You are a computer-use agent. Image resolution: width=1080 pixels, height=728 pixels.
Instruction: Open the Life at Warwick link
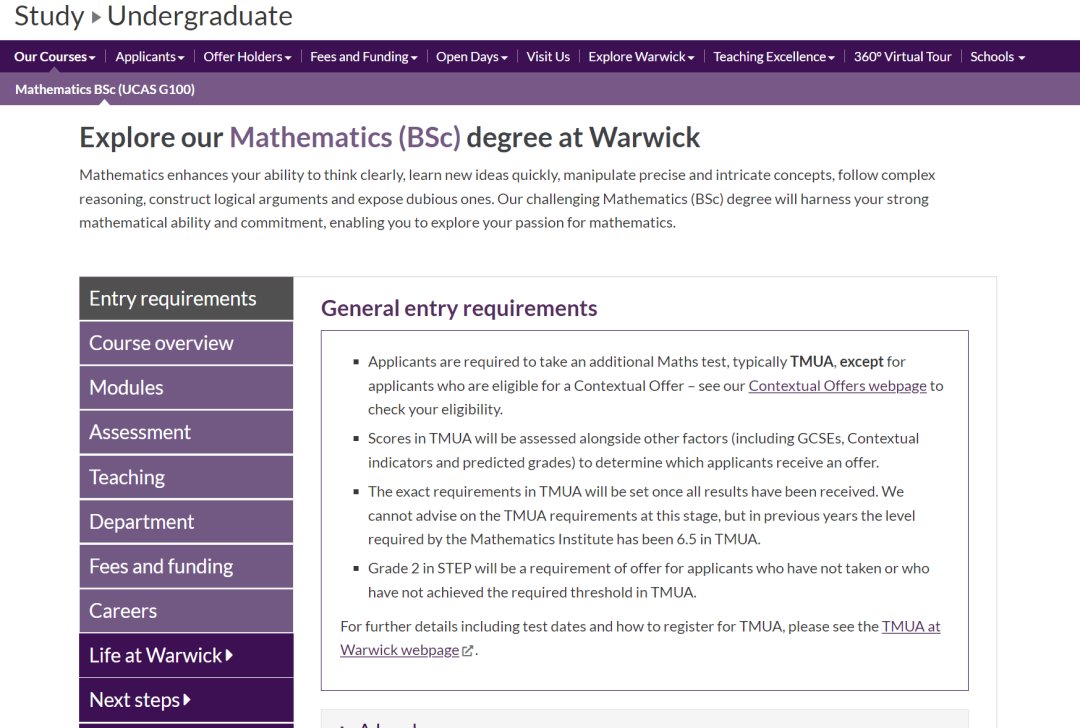[186, 656]
